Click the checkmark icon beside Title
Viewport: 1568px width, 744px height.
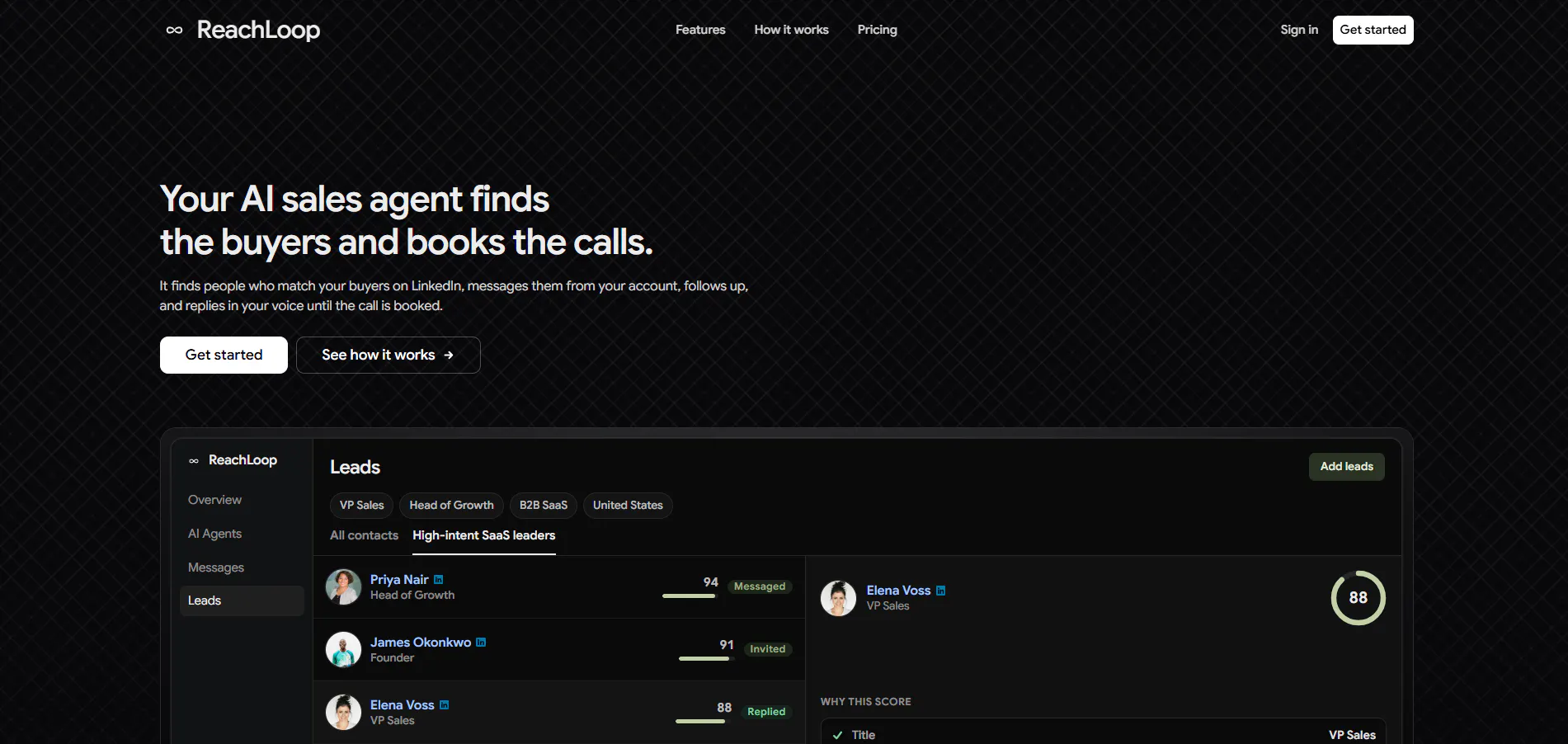point(838,735)
